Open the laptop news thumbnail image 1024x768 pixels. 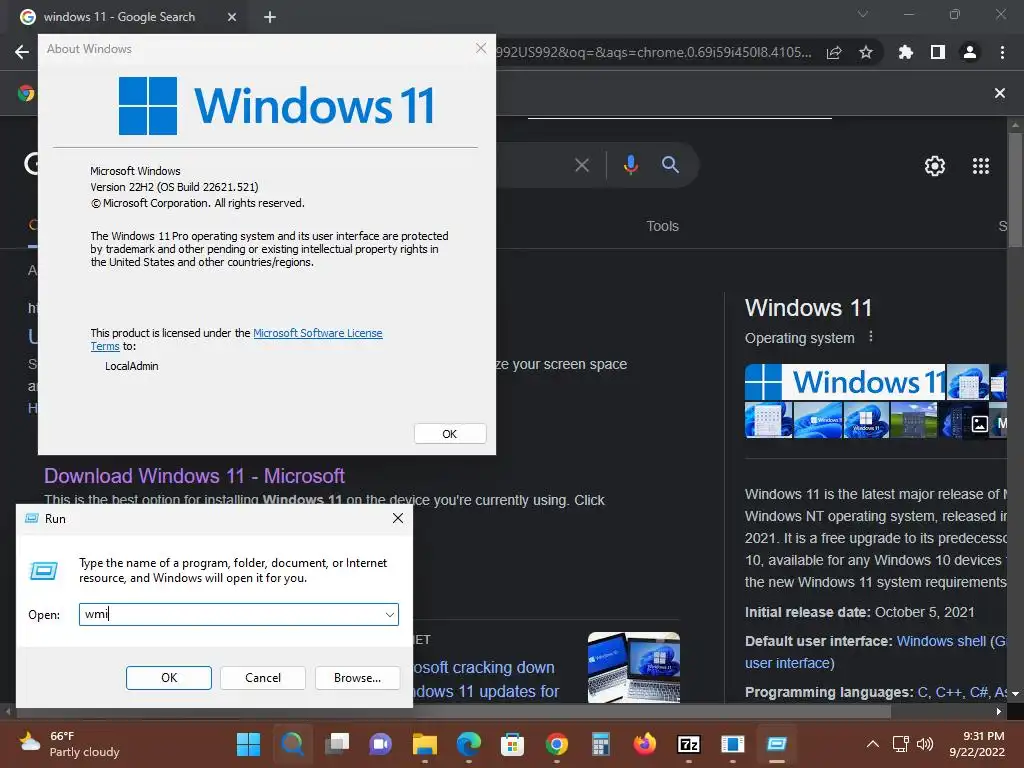point(633,667)
